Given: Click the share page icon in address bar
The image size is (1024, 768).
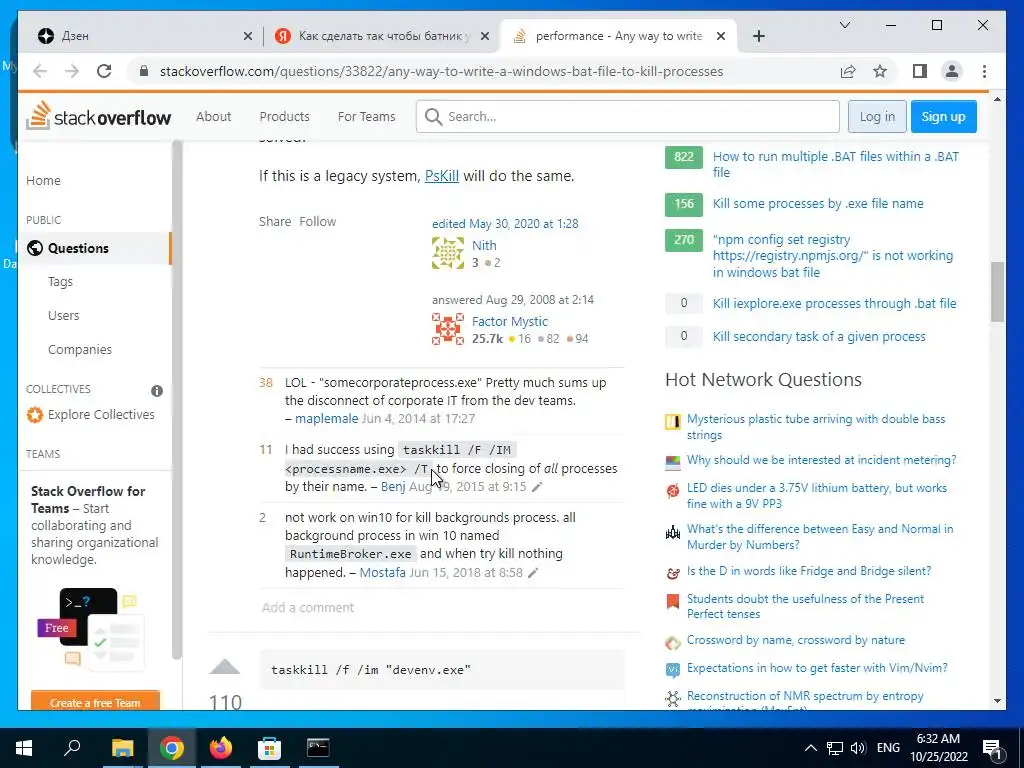Looking at the screenshot, I should point(848,71).
